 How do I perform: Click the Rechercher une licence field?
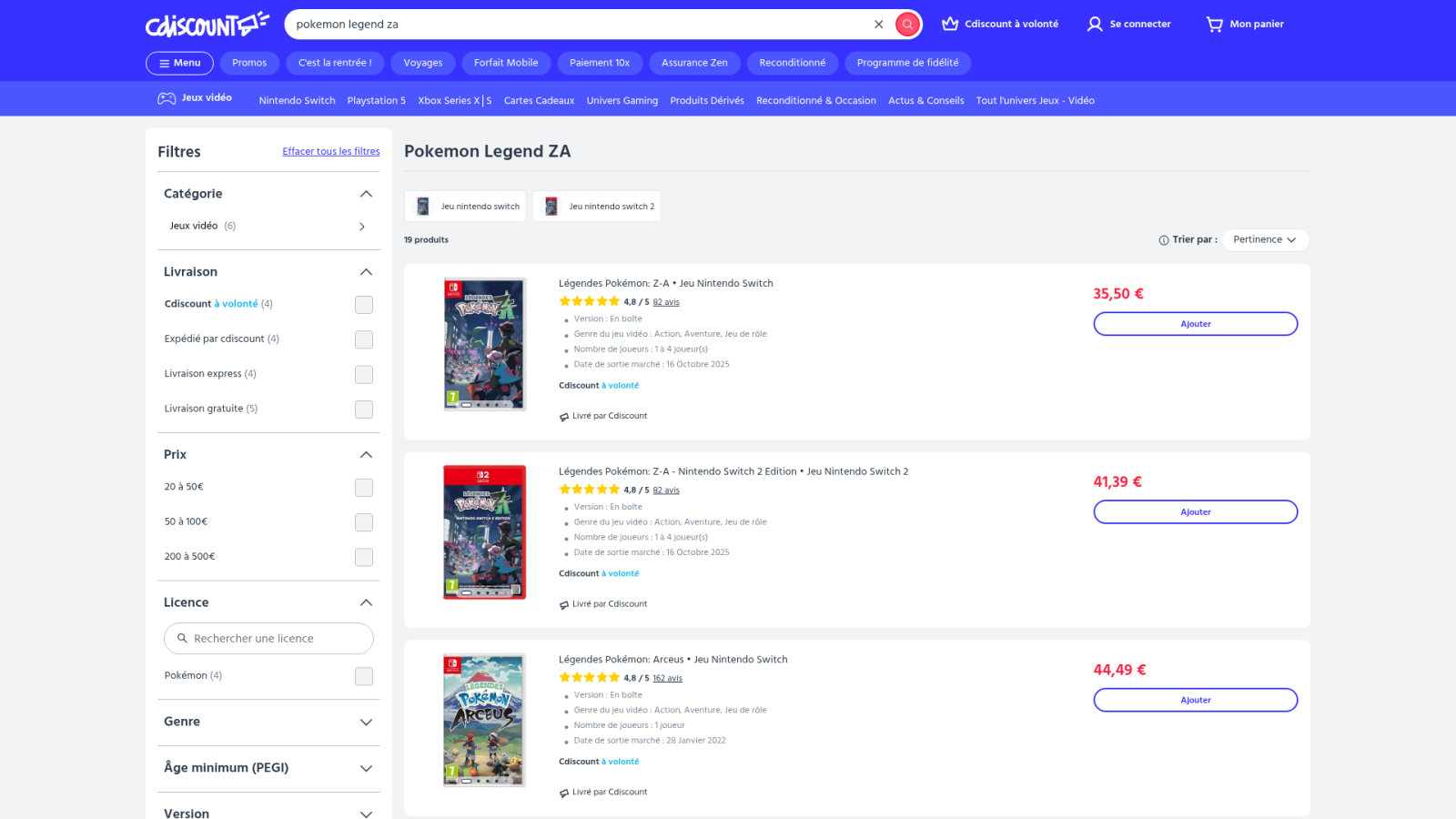[268, 639]
